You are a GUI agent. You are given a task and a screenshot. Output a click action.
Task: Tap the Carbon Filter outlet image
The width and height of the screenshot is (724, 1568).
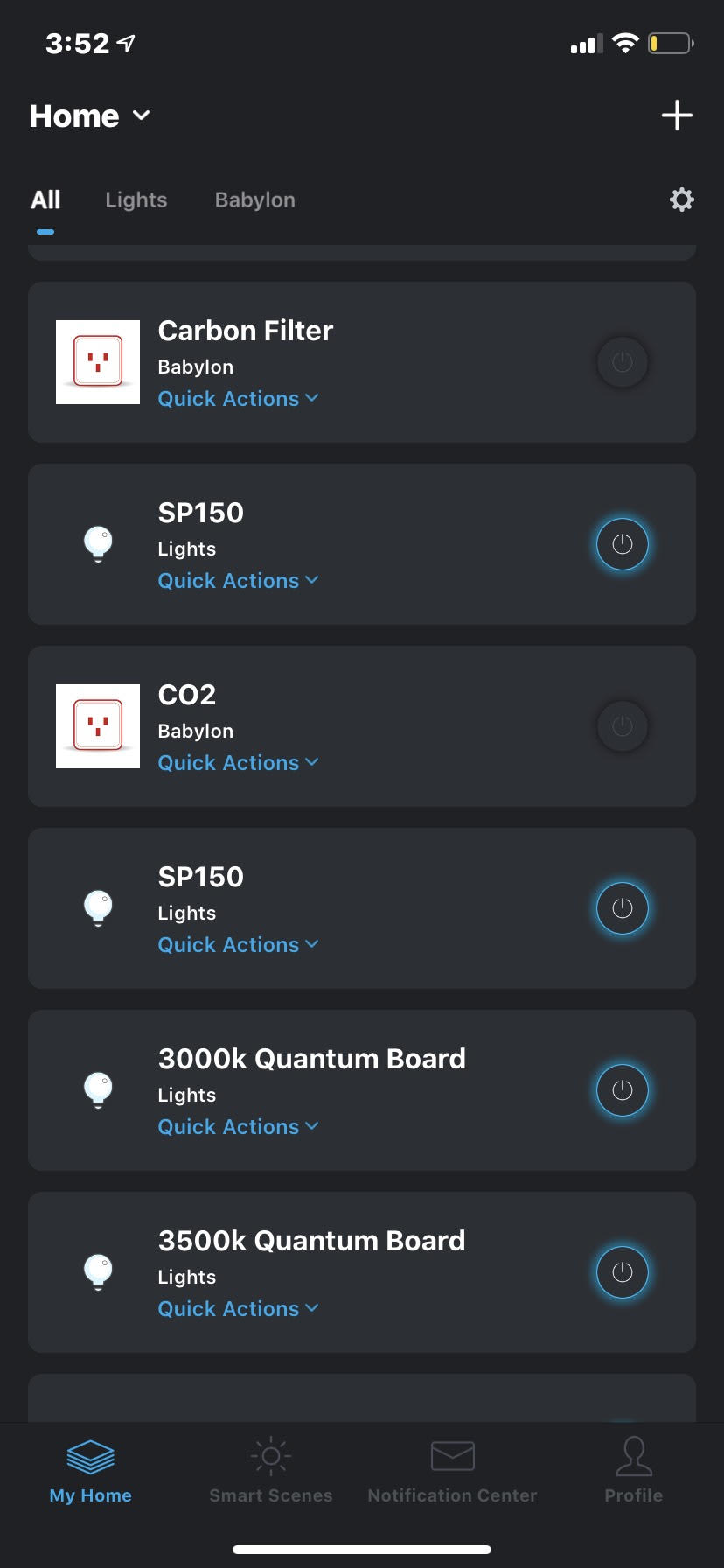(98, 362)
